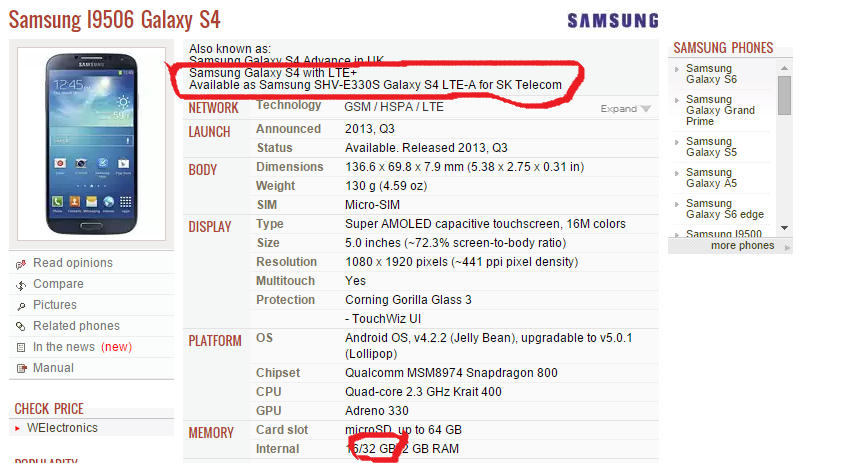
Task: Click the Card slot spec label
Action: (x=282, y=430)
